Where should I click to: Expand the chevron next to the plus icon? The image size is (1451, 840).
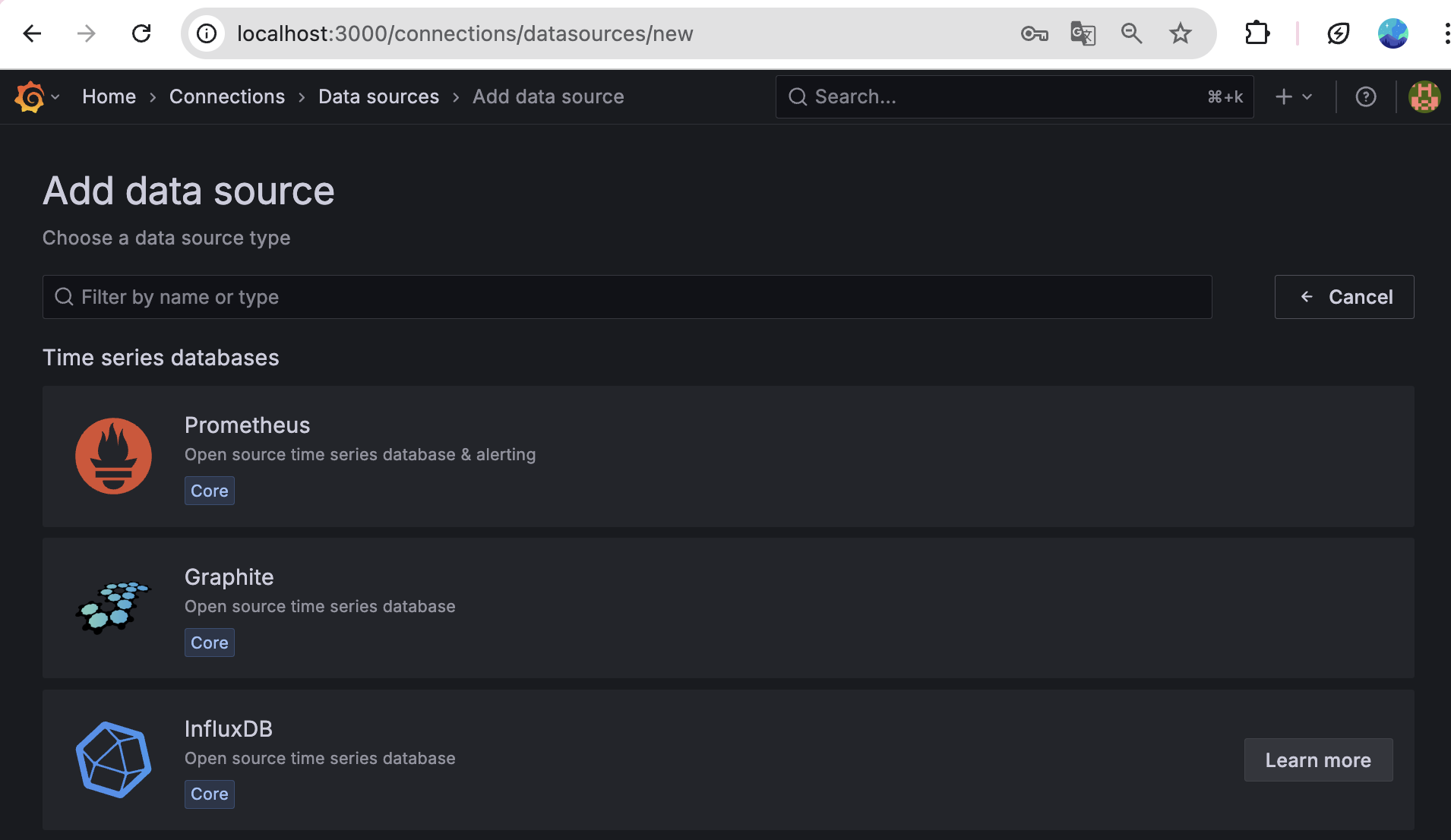(1307, 97)
